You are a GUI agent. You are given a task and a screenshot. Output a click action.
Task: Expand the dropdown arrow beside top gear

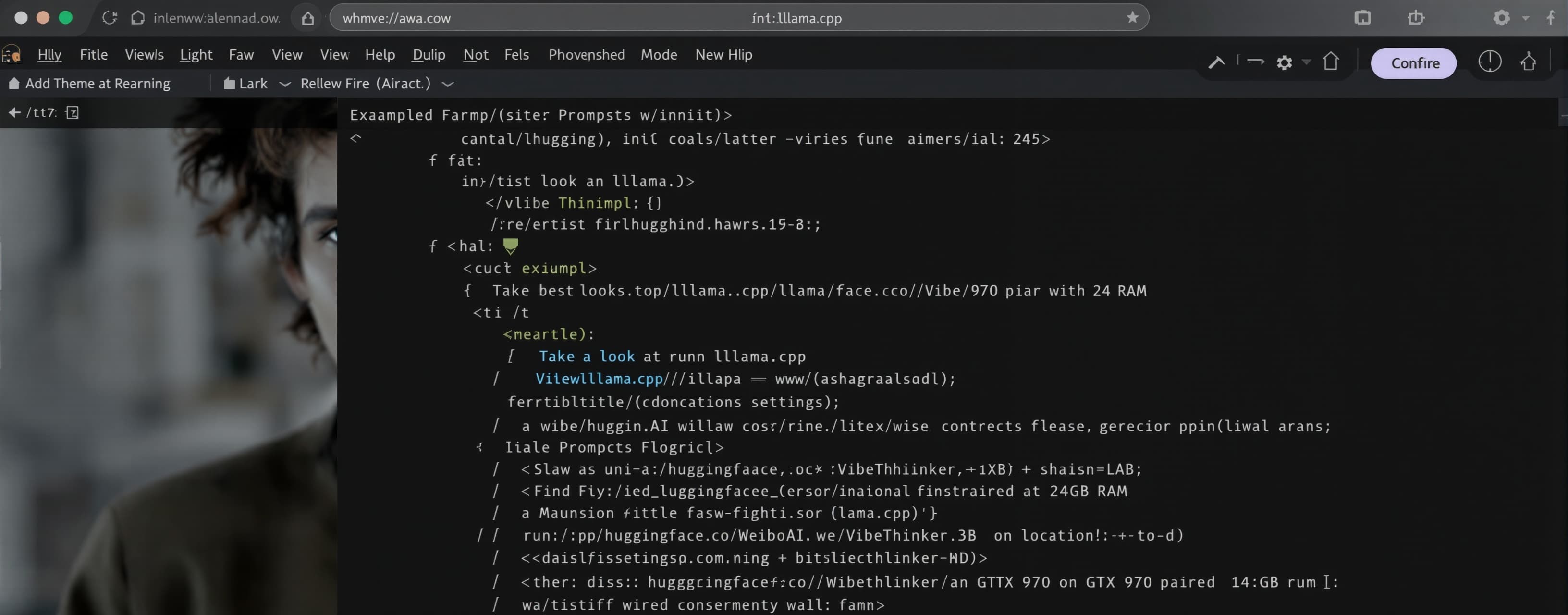[1525, 18]
